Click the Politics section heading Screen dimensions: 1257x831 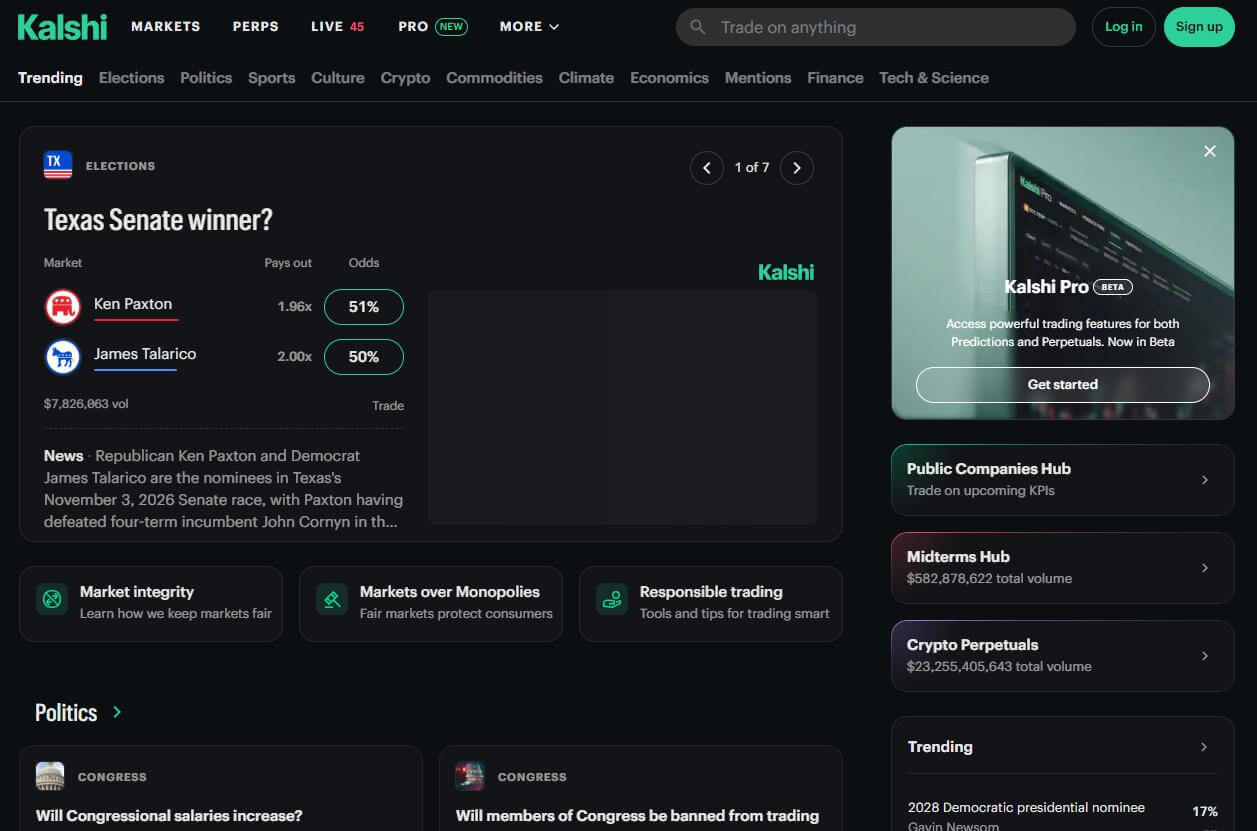66,712
